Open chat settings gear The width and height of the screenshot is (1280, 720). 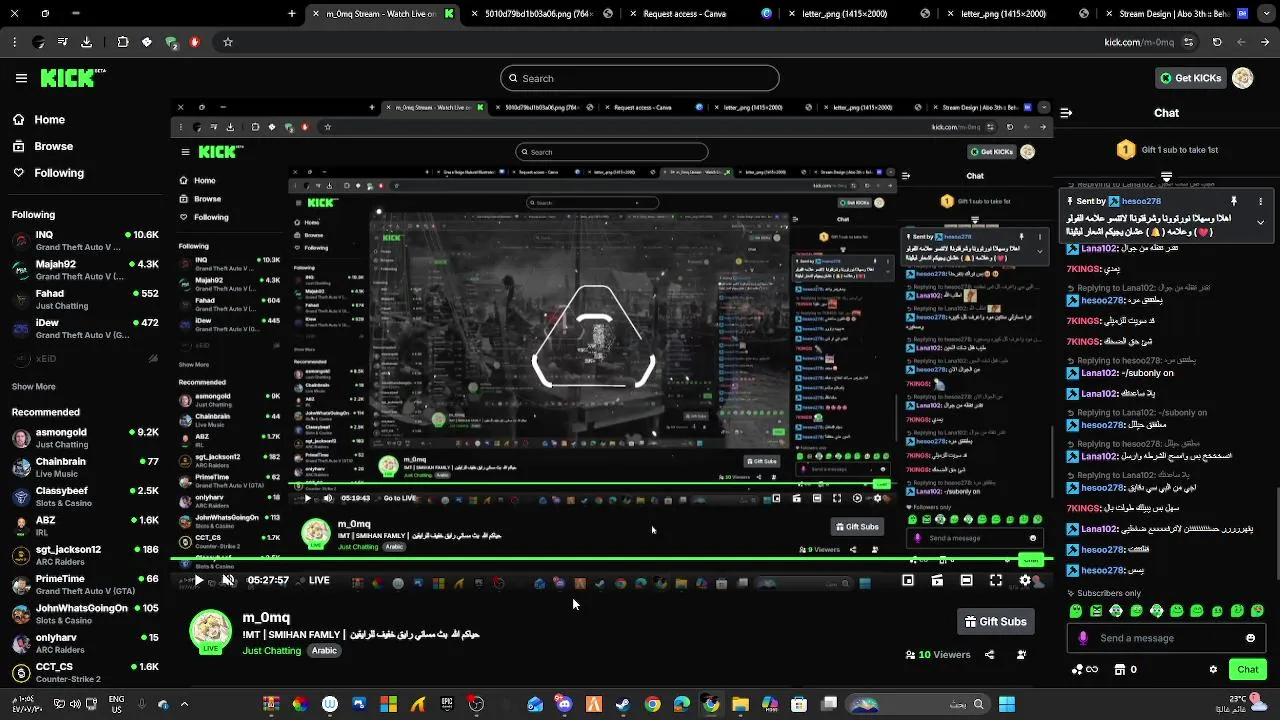click(x=1213, y=670)
